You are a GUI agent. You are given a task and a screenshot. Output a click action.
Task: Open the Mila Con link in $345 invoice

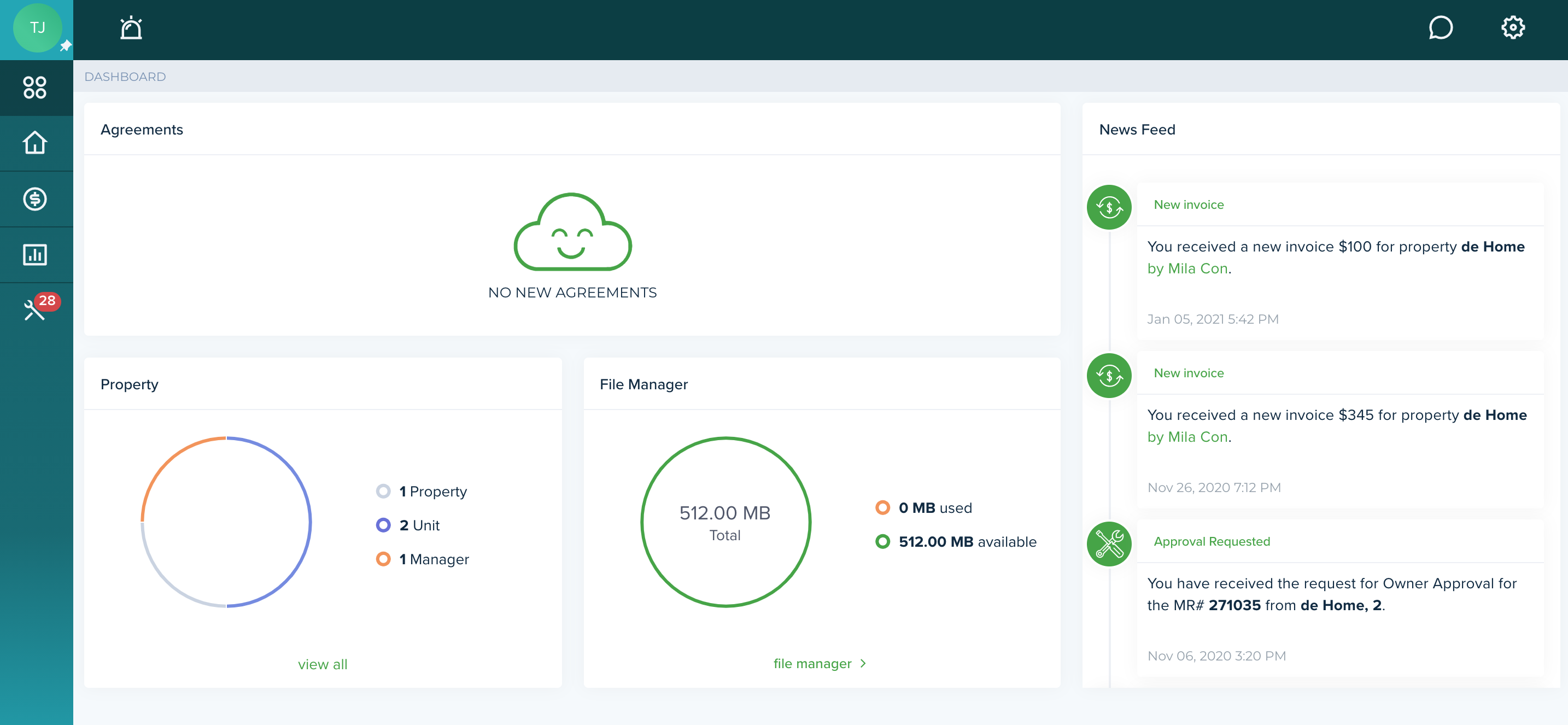[1187, 437]
